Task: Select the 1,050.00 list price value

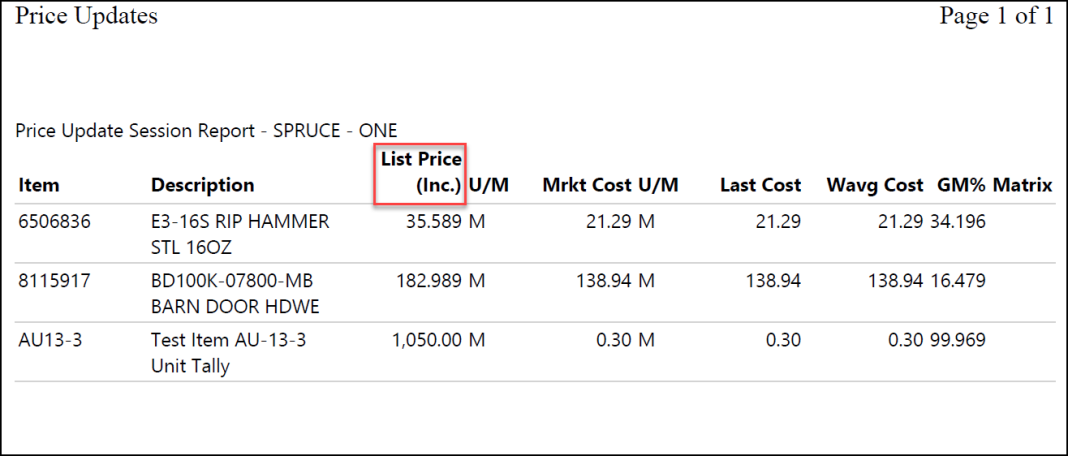Action: [x=427, y=340]
